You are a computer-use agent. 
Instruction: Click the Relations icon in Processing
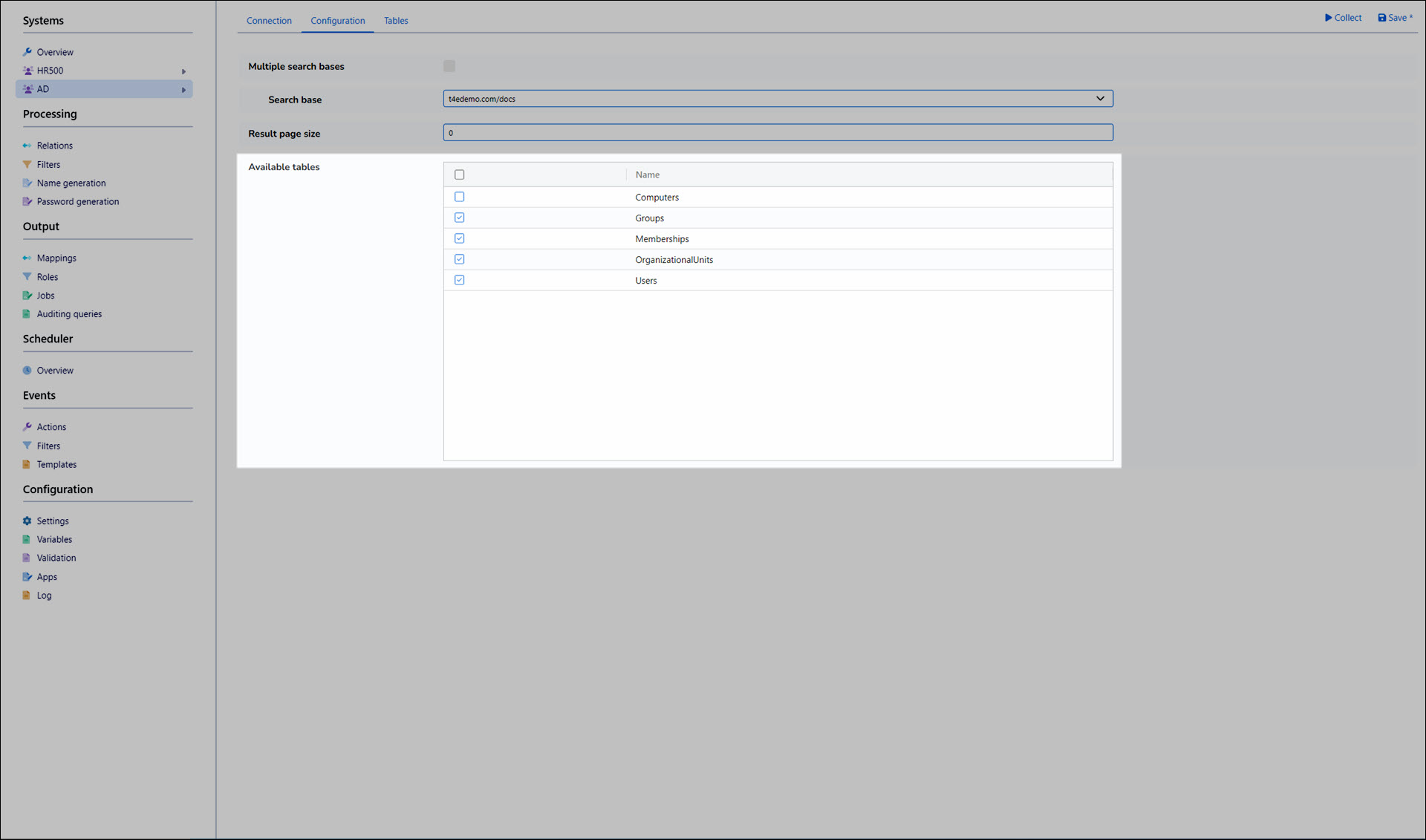[27, 146]
